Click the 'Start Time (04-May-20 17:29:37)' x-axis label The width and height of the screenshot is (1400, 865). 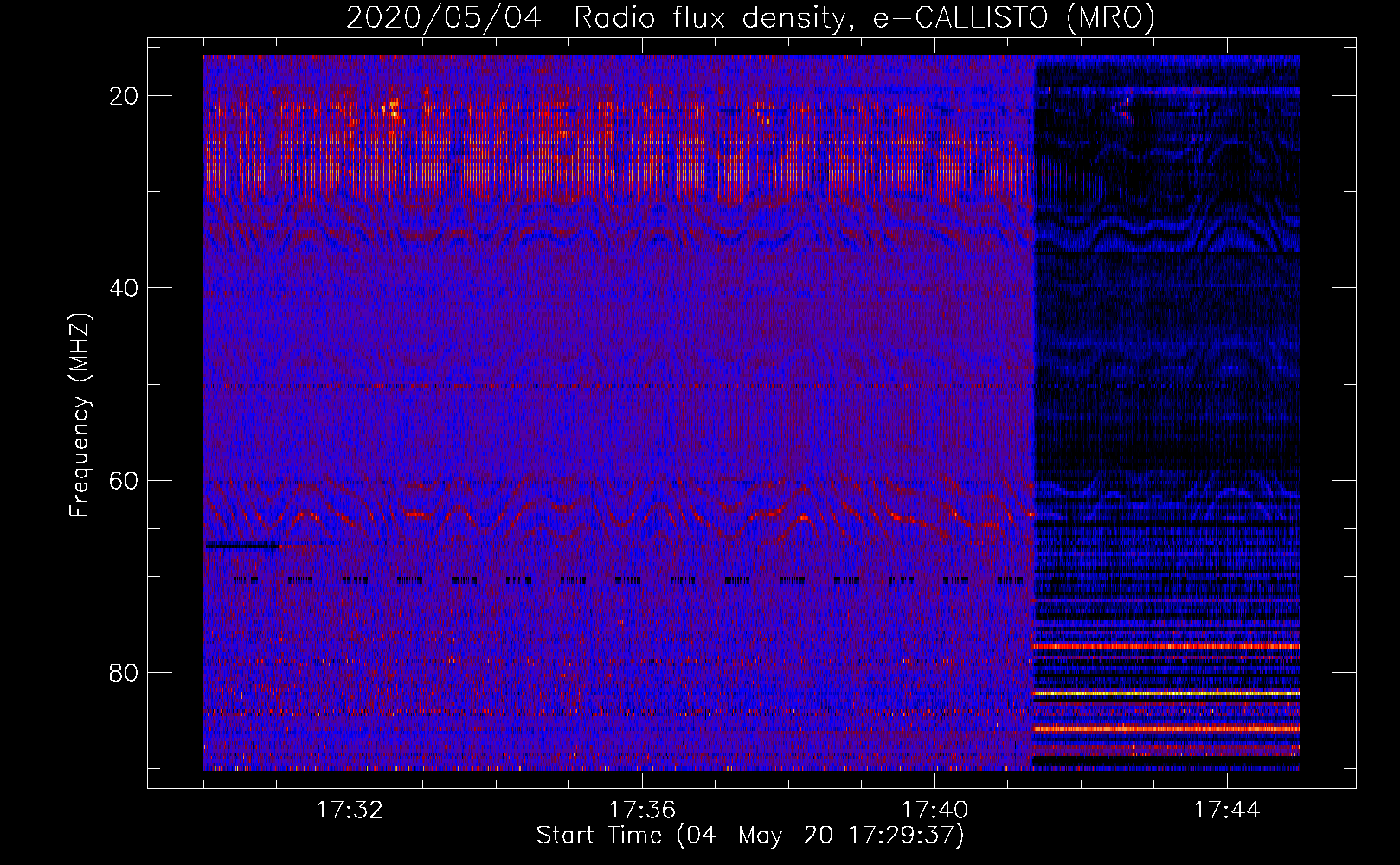(x=750, y=836)
